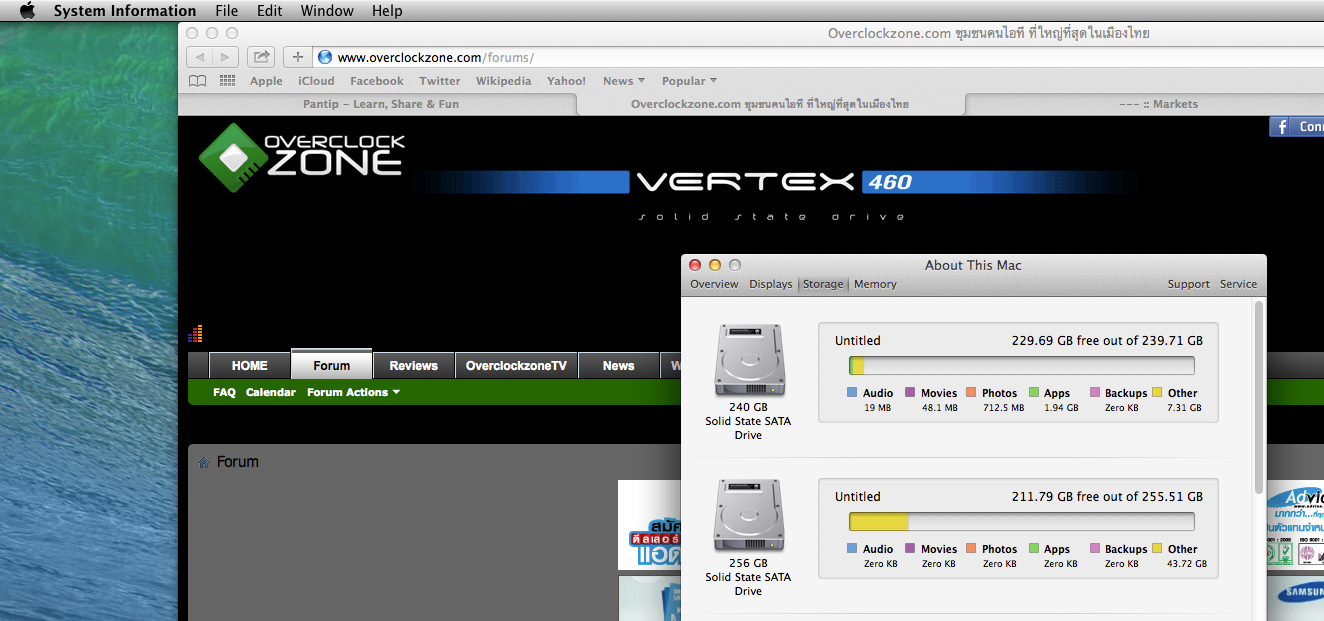This screenshot has width=1324, height=621.
Task: Click the Forum breadcrumb text
Action: coord(238,462)
